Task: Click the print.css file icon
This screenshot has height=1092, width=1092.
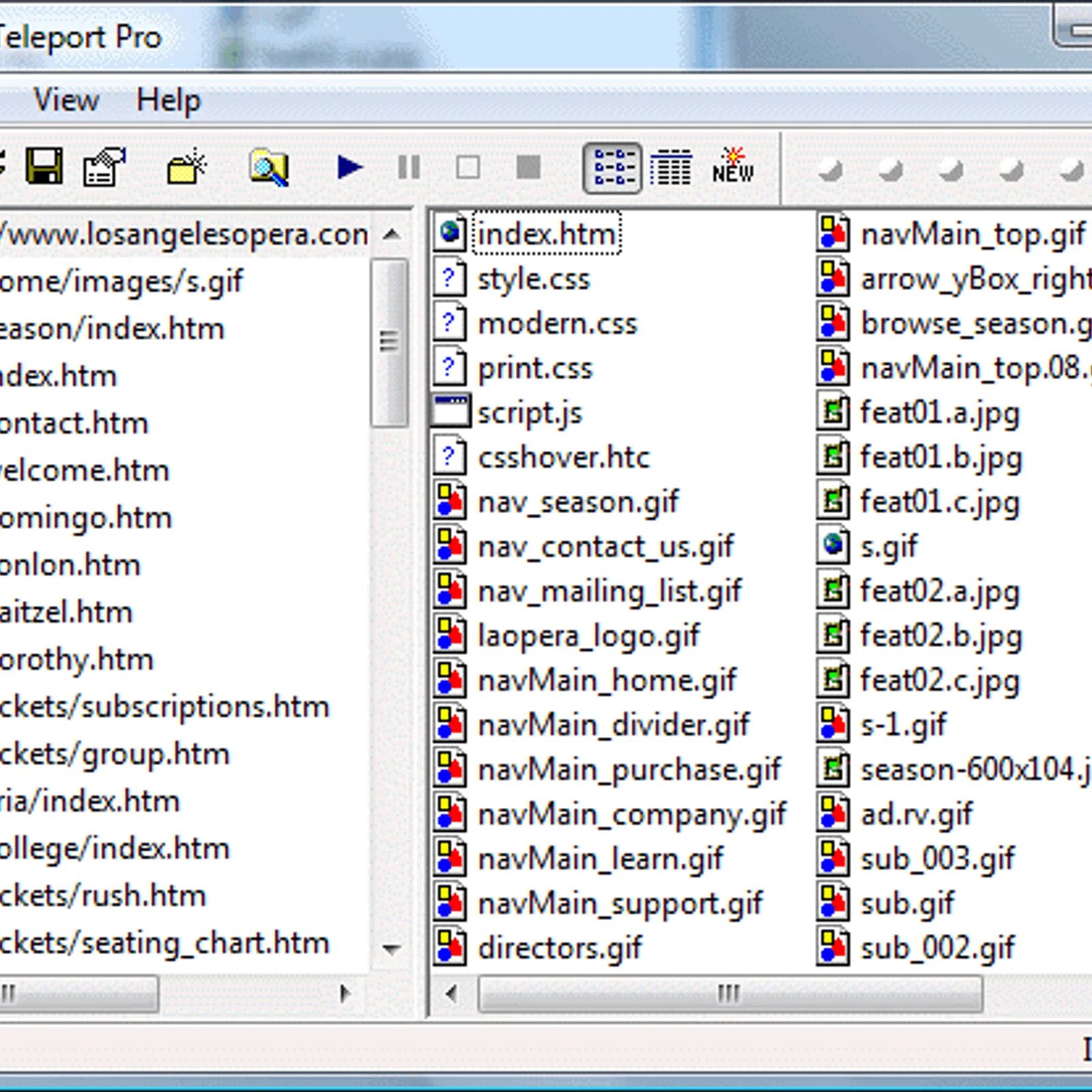Action: 450,368
